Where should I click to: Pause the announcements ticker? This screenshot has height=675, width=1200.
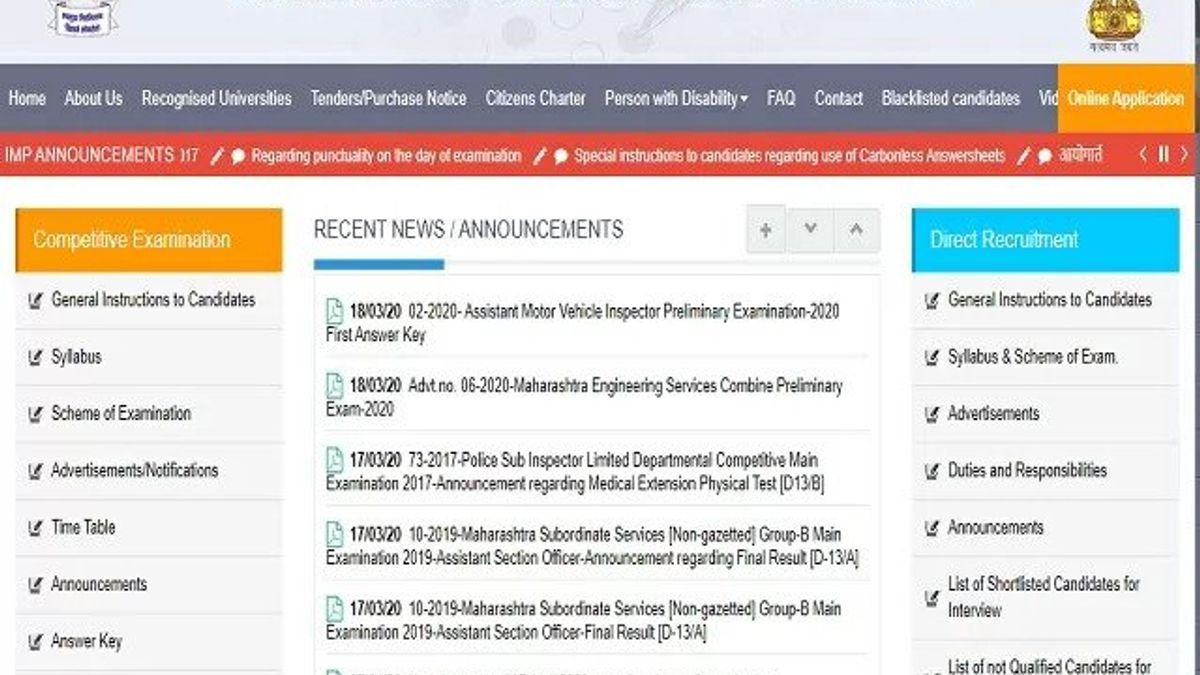[x=1164, y=154]
